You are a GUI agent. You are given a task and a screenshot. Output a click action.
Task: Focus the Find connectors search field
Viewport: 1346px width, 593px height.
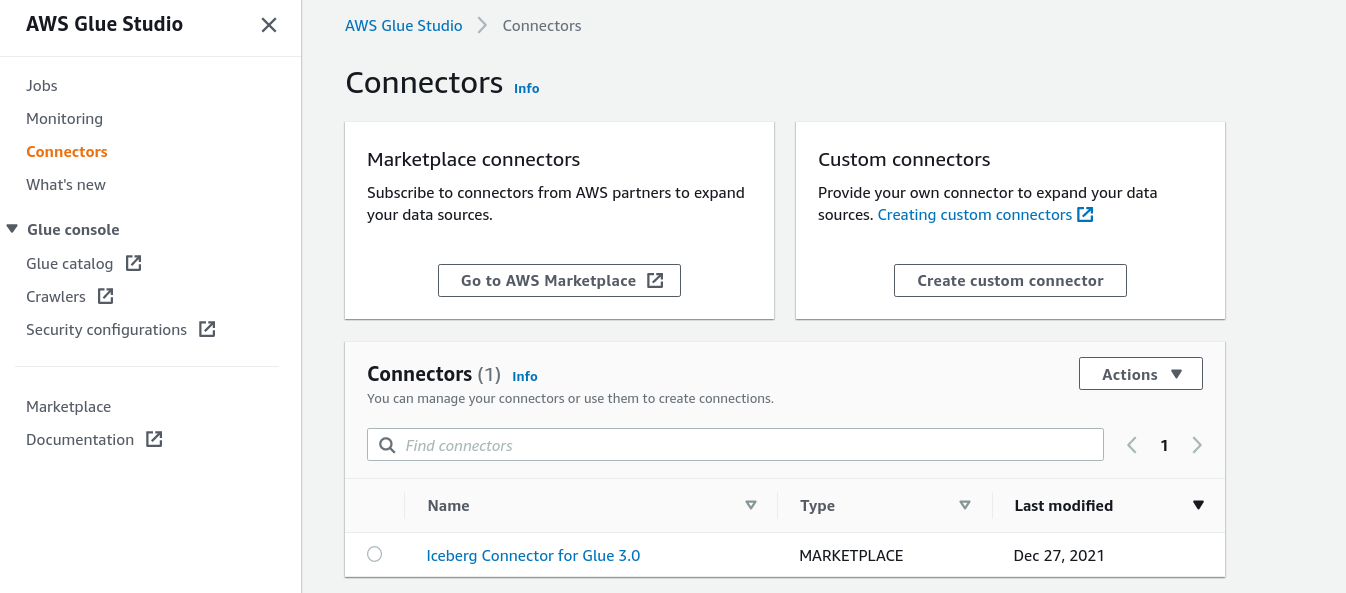click(735, 445)
